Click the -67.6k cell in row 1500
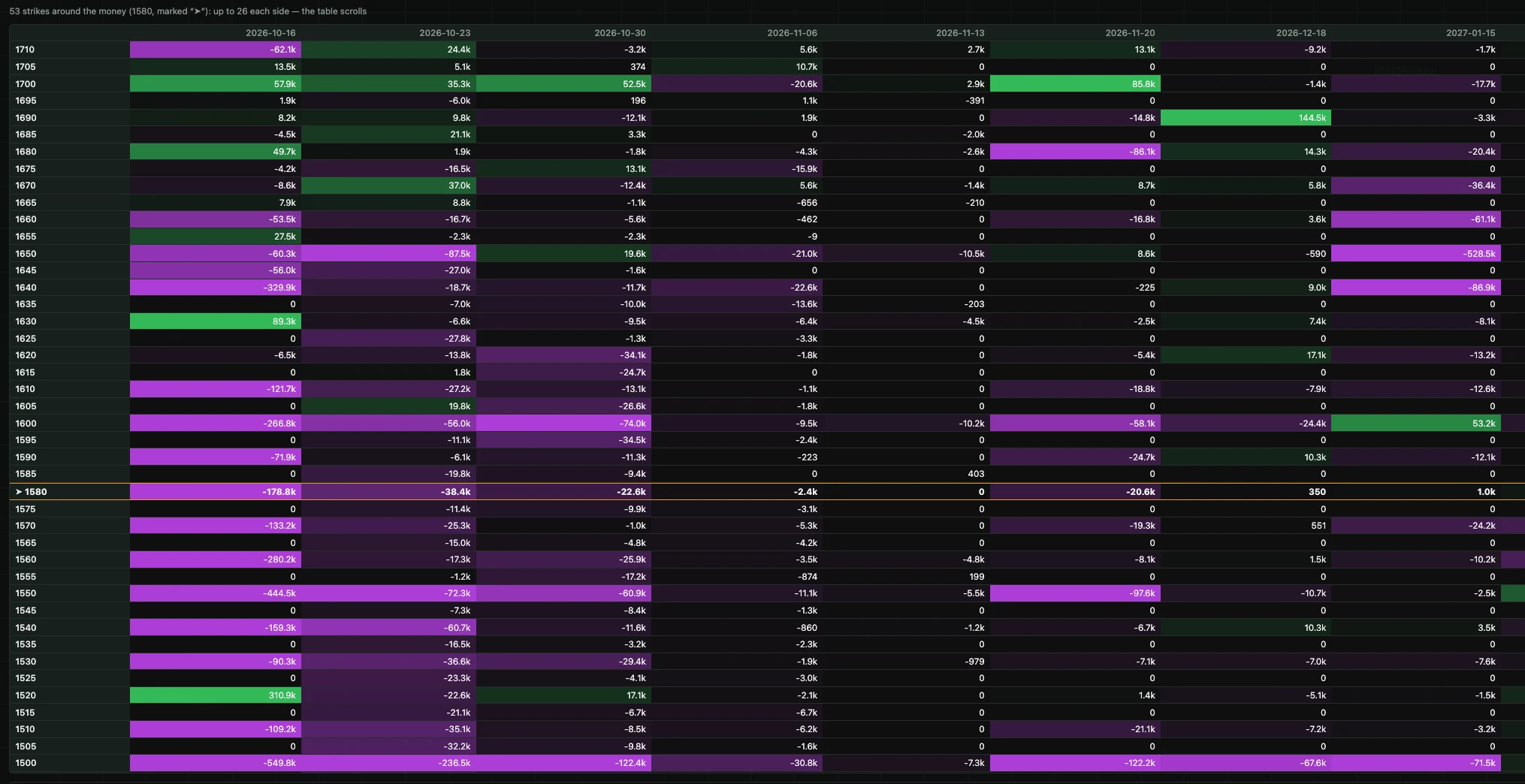This screenshot has height=784, width=1525. (x=1246, y=763)
